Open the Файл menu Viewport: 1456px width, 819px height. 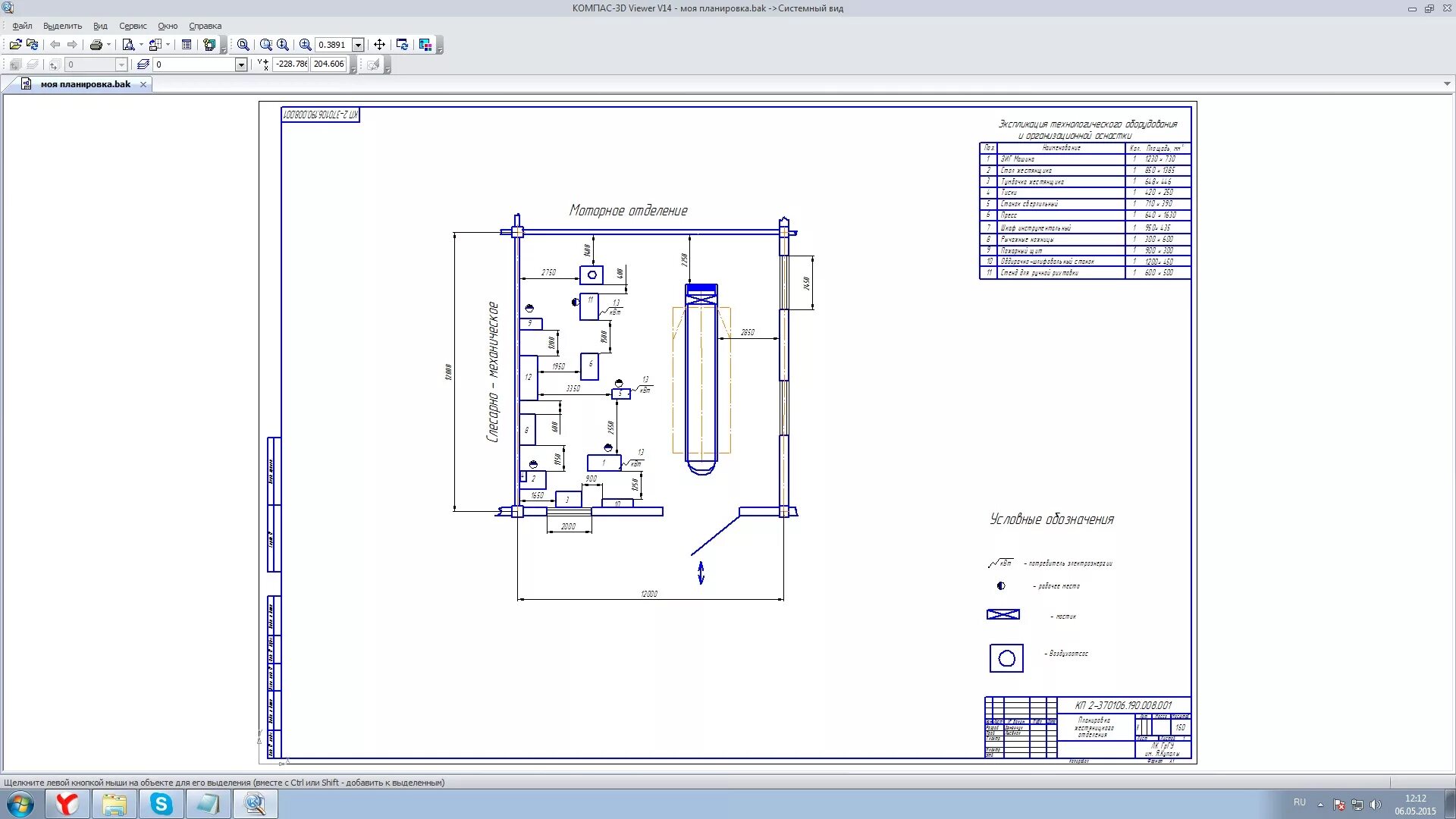point(22,26)
